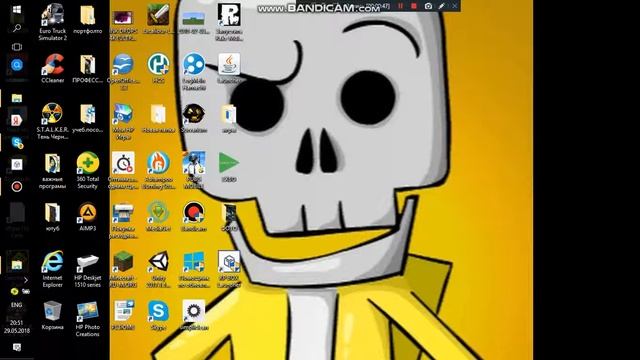Launch the AIMP3 music player
Image resolution: width=640 pixels, height=360 pixels.
(x=87, y=217)
